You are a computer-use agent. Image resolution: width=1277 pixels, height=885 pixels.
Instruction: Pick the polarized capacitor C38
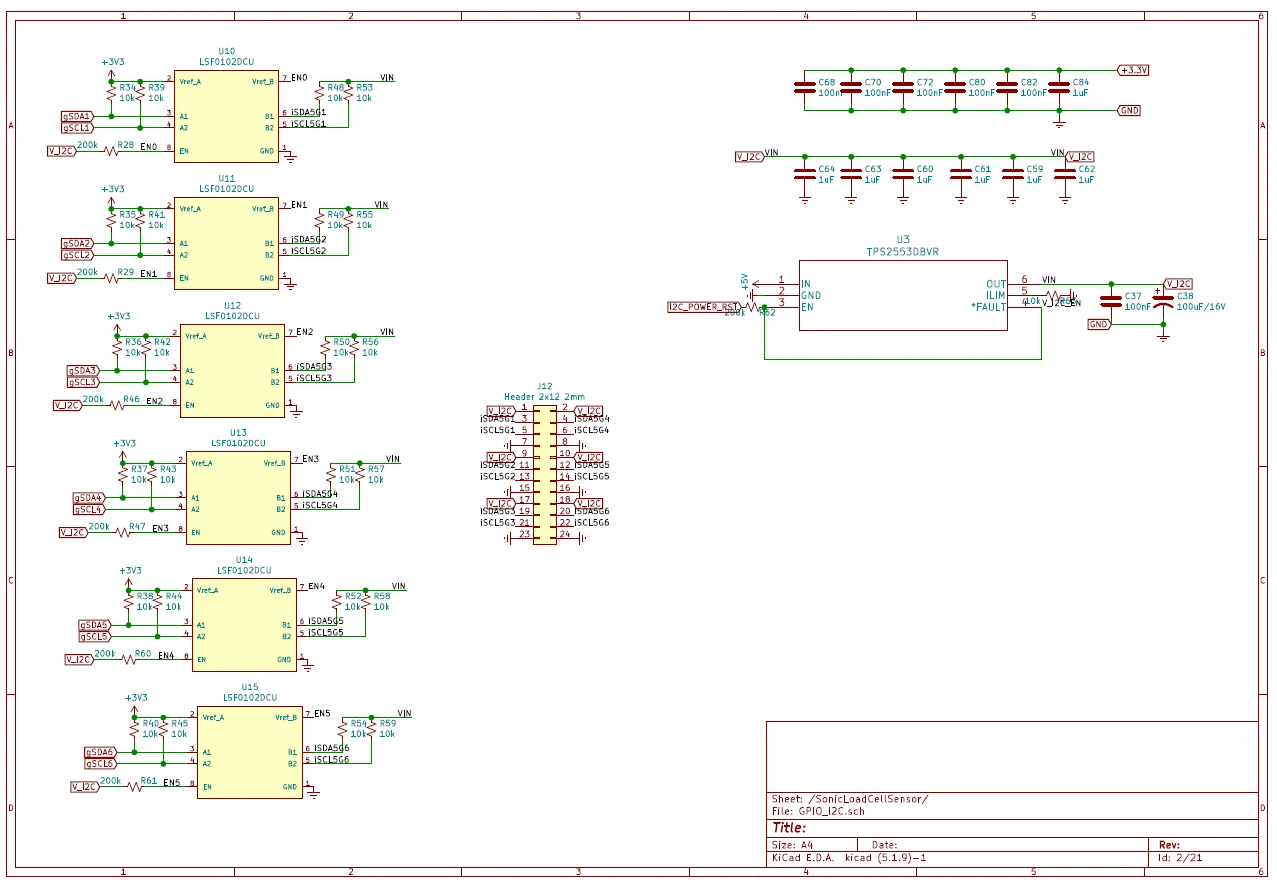pyautogui.click(x=1163, y=301)
